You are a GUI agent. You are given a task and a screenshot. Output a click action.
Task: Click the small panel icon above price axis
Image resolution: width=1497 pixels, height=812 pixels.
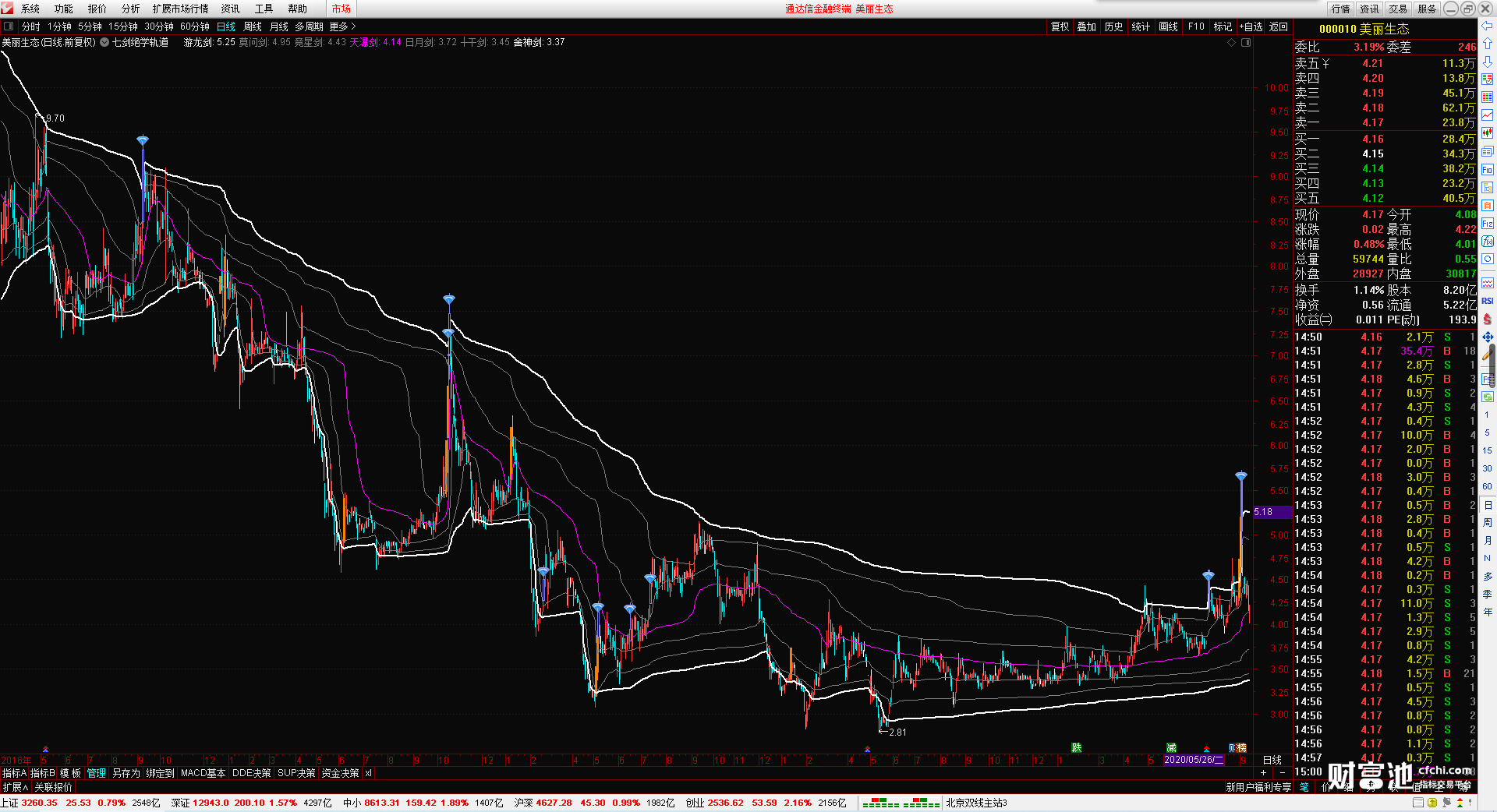(1246, 42)
